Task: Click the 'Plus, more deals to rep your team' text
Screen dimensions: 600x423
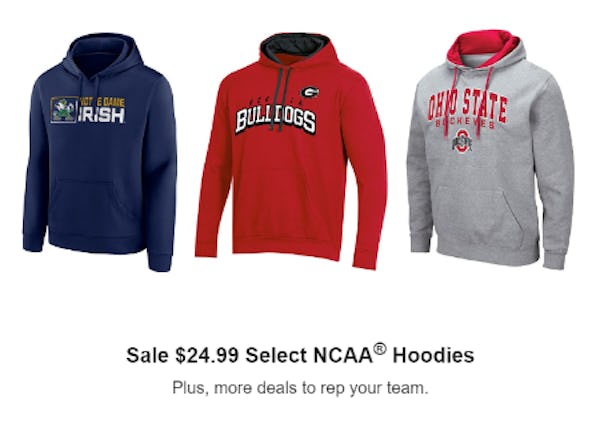Action: click(300, 388)
